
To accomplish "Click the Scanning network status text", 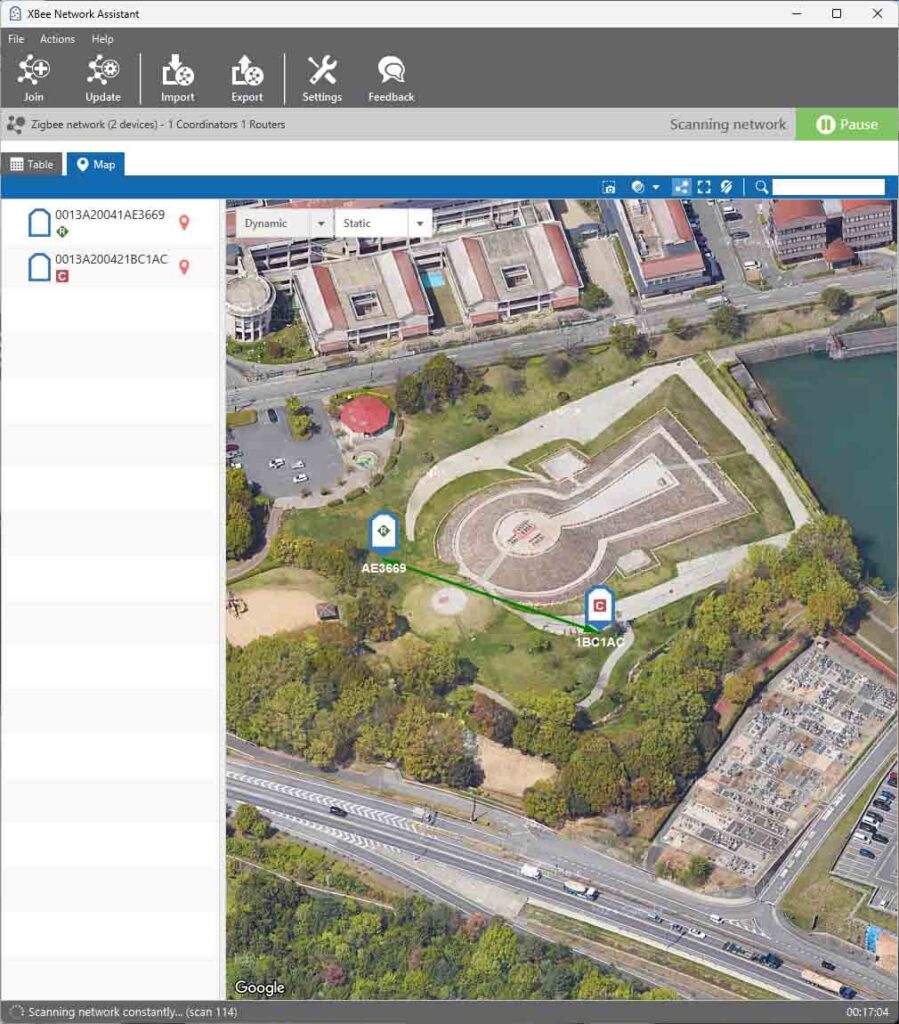I will pos(728,124).
